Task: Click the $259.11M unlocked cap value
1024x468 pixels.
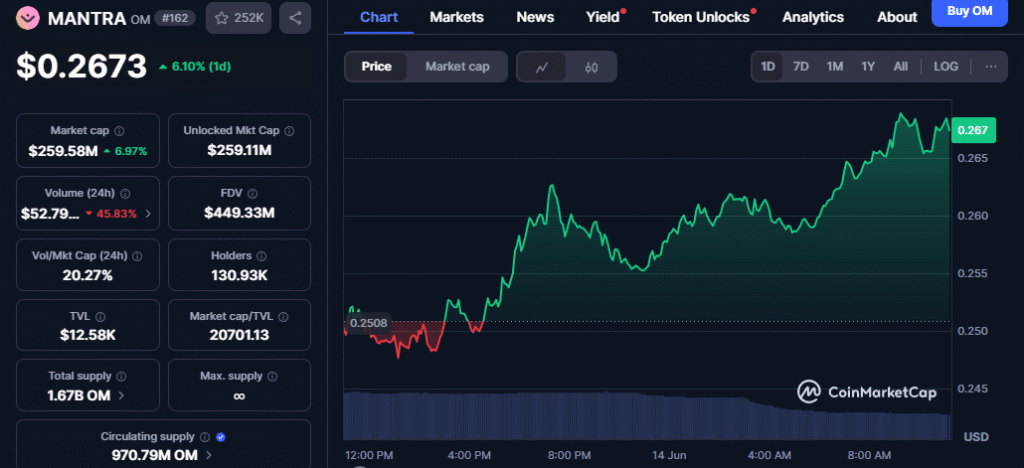Action: (240, 151)
